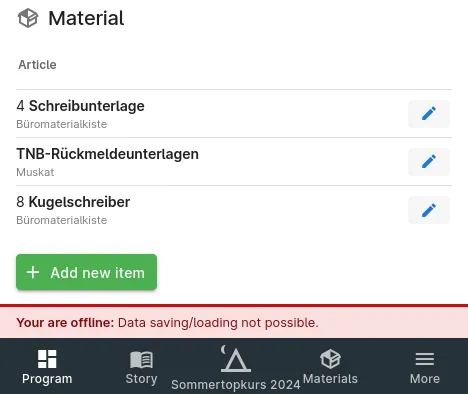The width and height of the screenshot is (468, 394).
Task: Edit the Kugelschreiber item with pencil icon
Action: click(429, 210)
